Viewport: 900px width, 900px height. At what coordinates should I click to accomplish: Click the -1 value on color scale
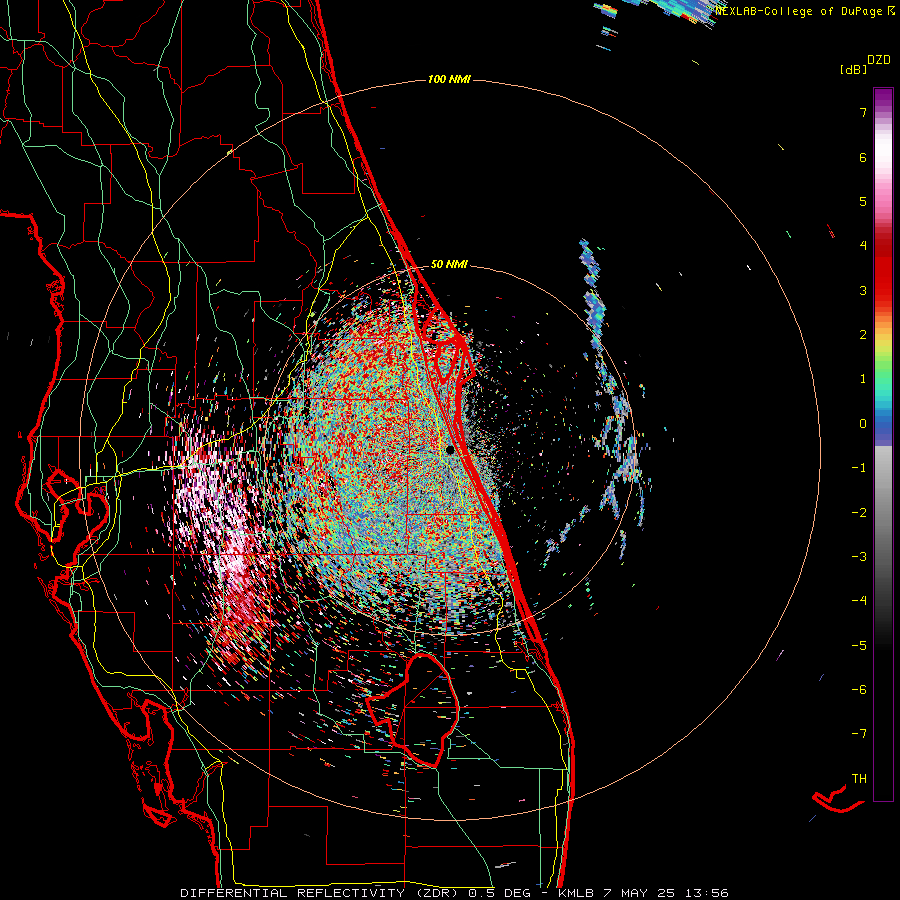[859, 468]
